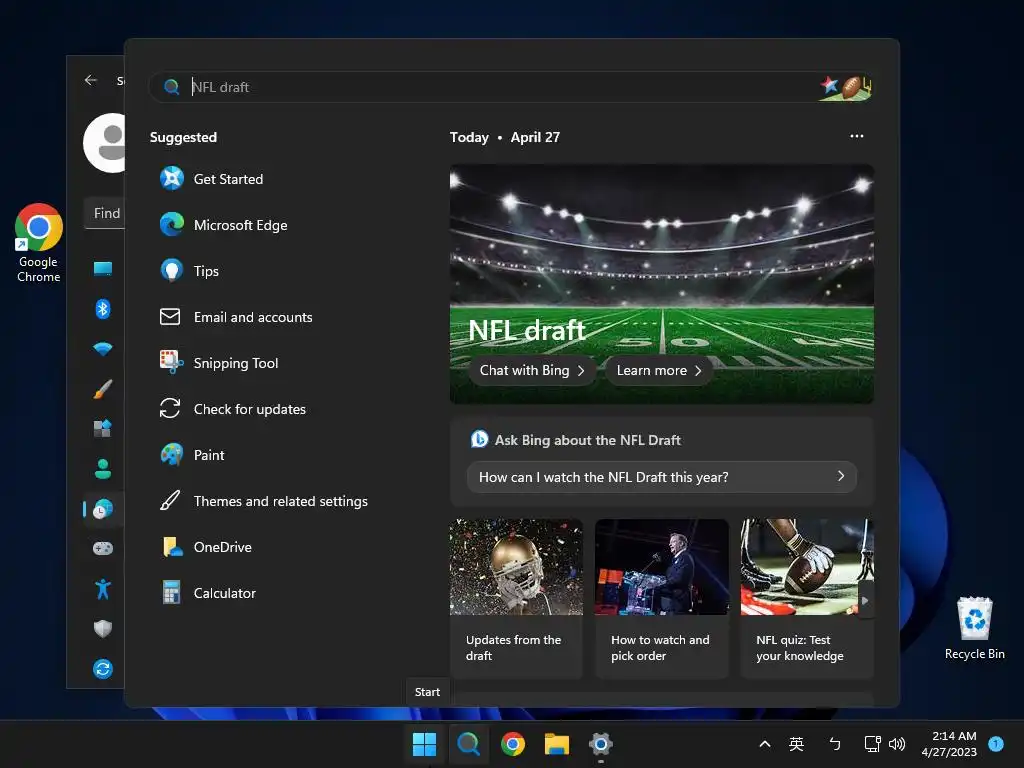Open System section in Settings sidebar
This screenshot has height=768, width=1024.
point(103,268)
